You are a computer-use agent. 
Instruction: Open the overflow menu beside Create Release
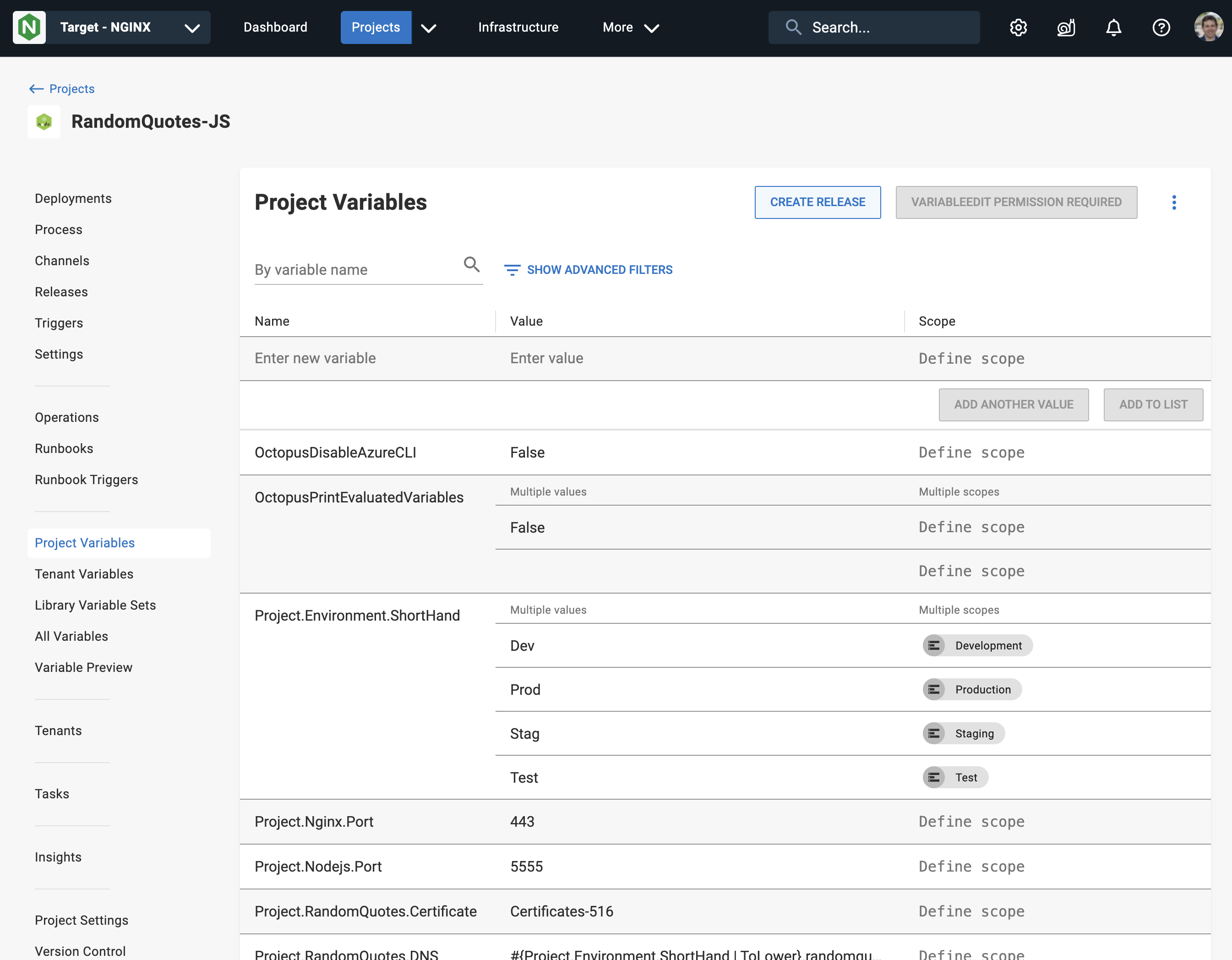(x=1174, y=202)
